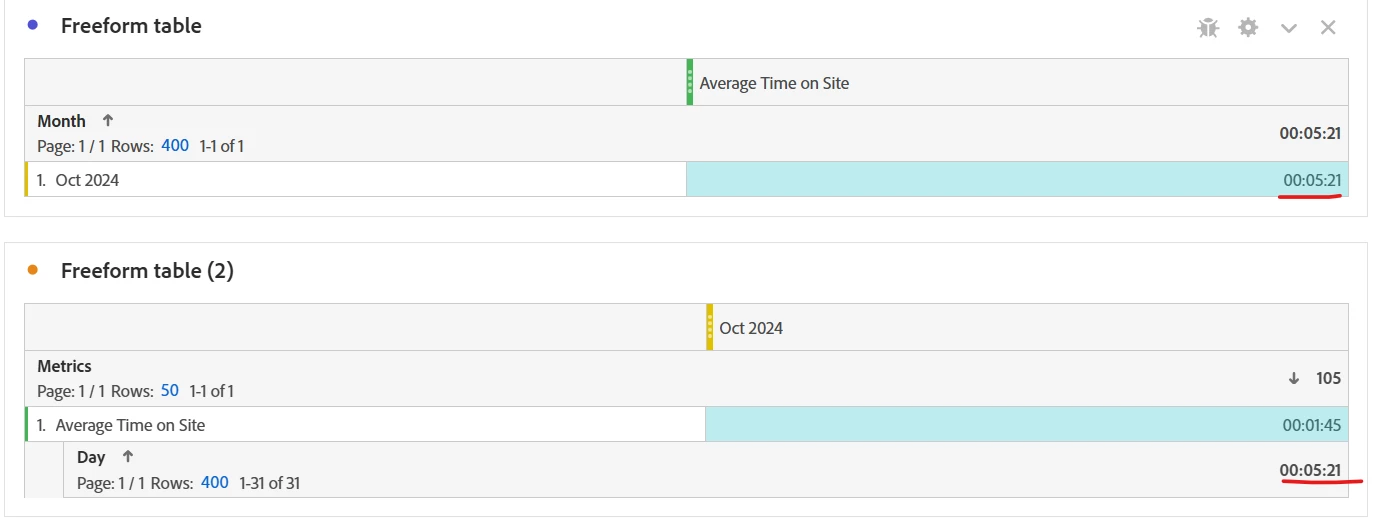Click the blue dot beside Freeform table

point(33,25)
